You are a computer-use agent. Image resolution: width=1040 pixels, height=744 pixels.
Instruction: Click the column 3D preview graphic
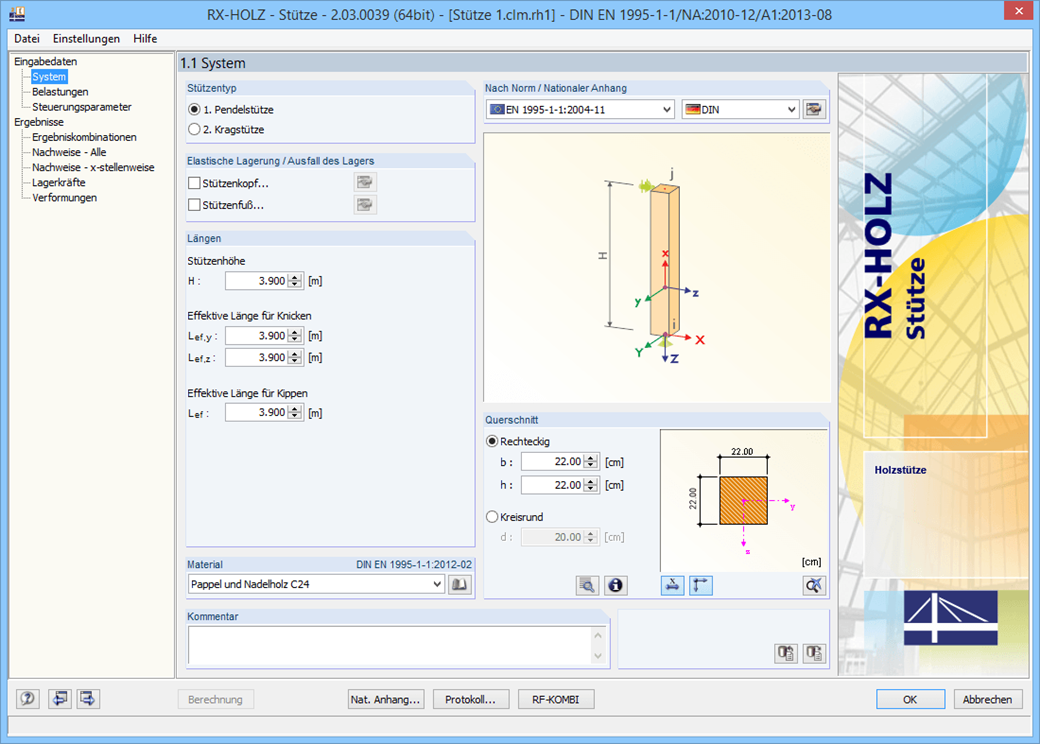pos(657,268)
